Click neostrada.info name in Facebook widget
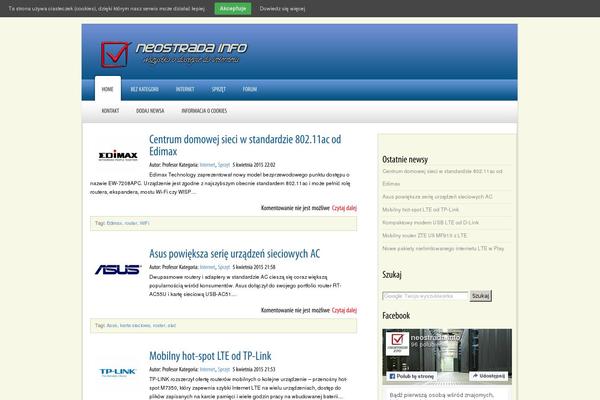 (435, 338)
